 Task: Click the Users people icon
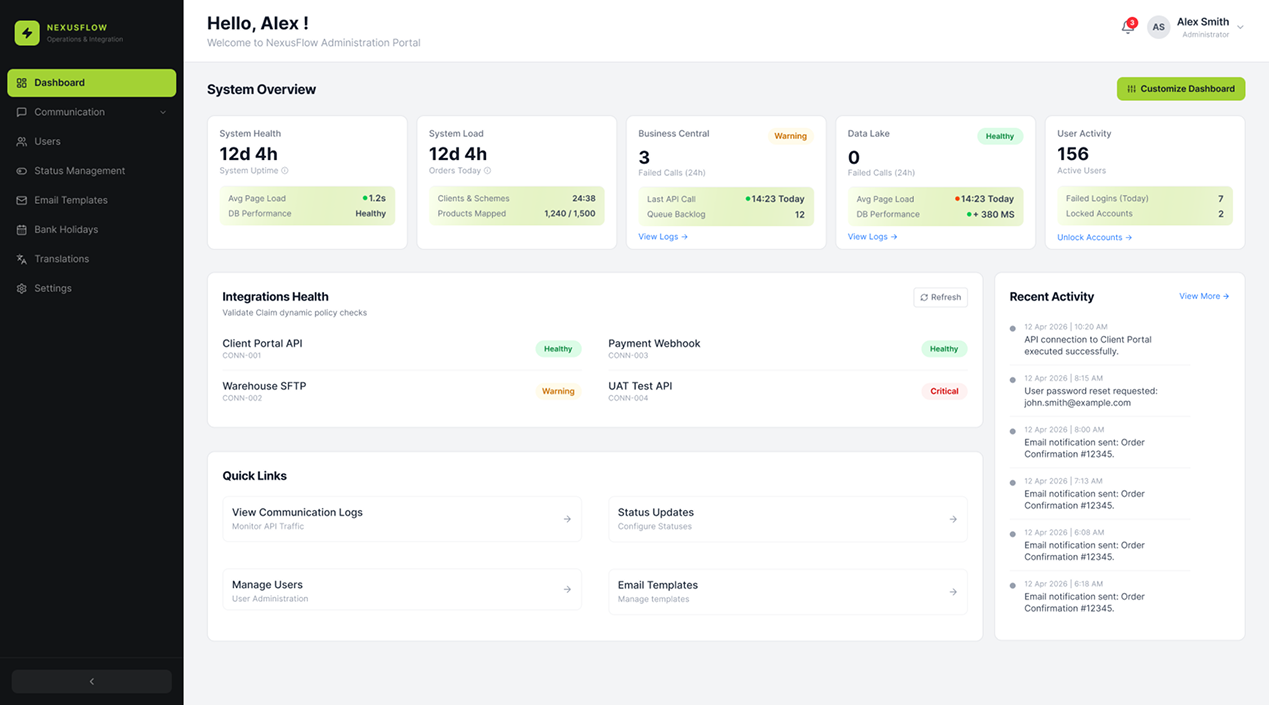[x=22, y=142]
